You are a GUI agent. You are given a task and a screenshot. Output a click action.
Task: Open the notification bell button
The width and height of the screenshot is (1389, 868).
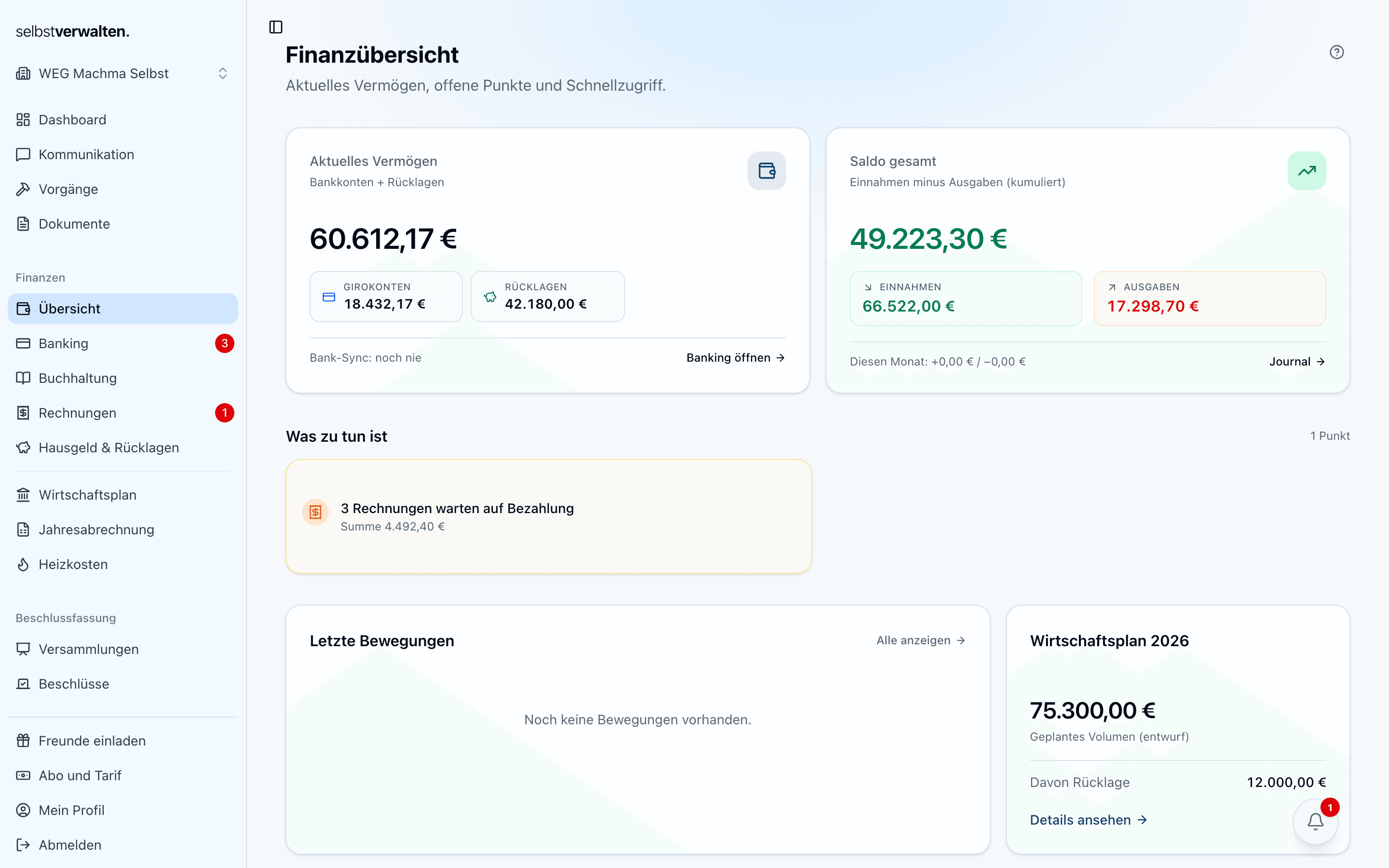[1316, 822]
